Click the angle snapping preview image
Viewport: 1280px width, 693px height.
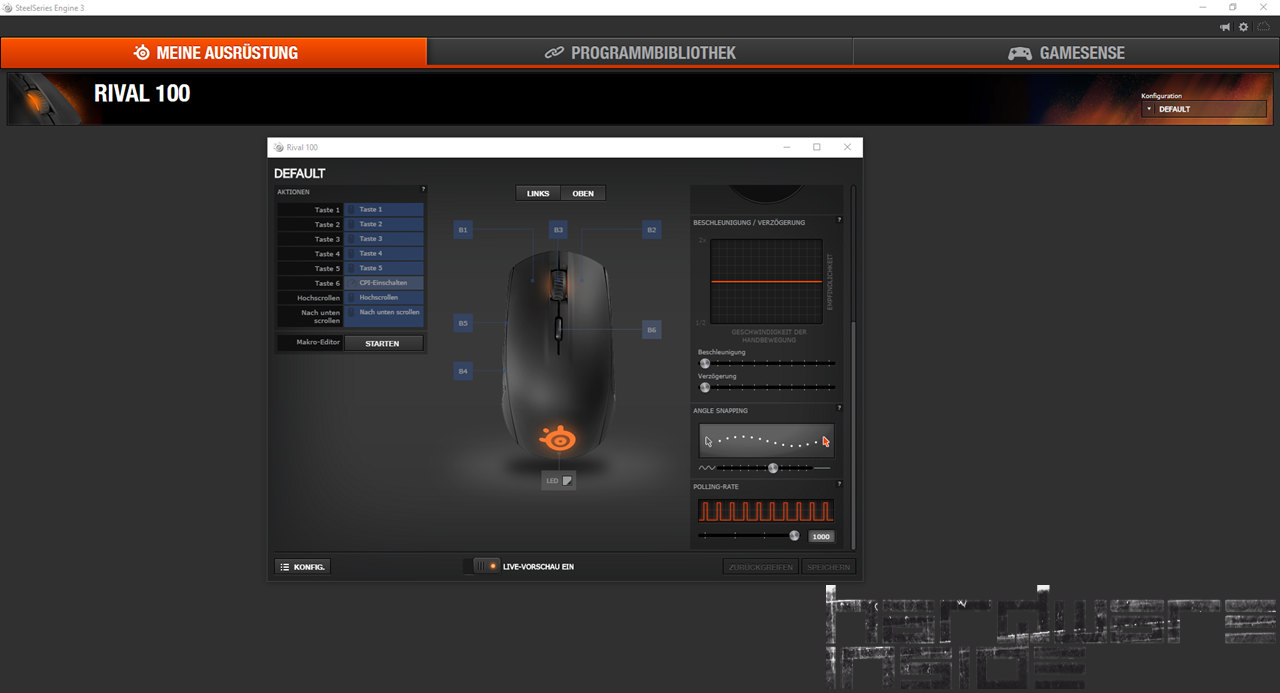click(x=766, y=440)
